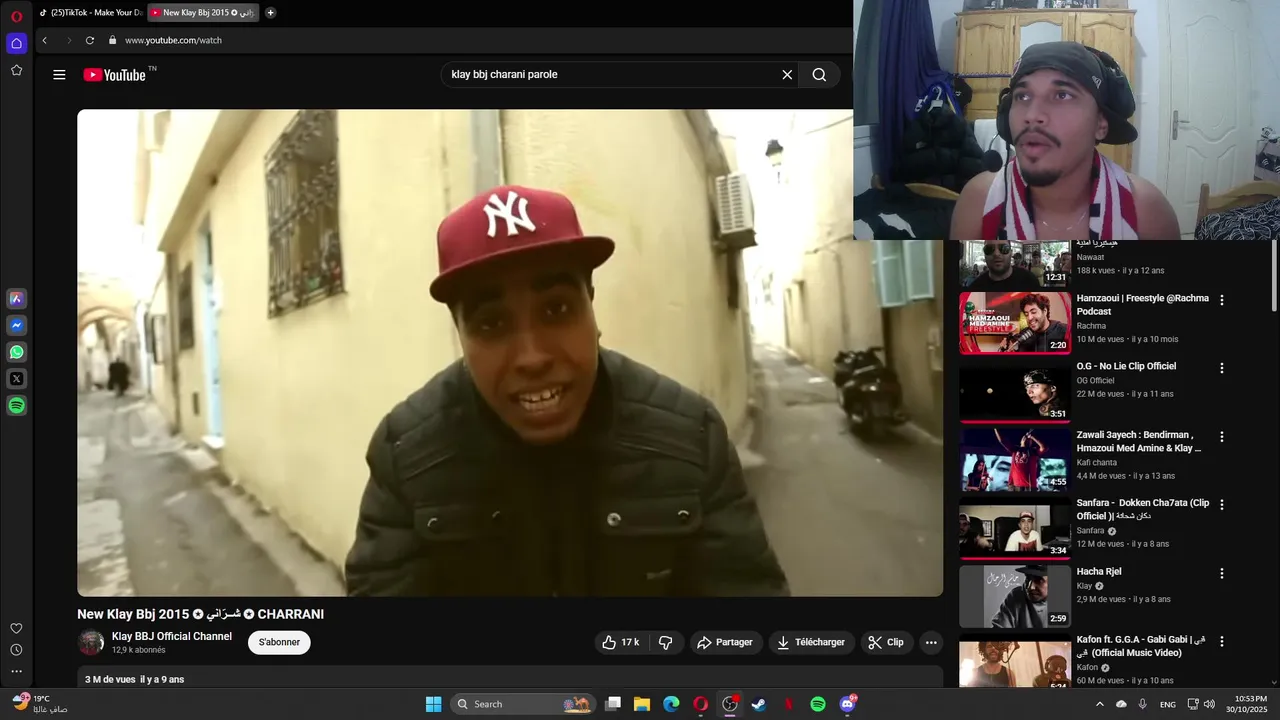Open YouTube hamburger guide menu
Image resolution: width=1280 pixels, height=720 pixels.
coord(59,74)
